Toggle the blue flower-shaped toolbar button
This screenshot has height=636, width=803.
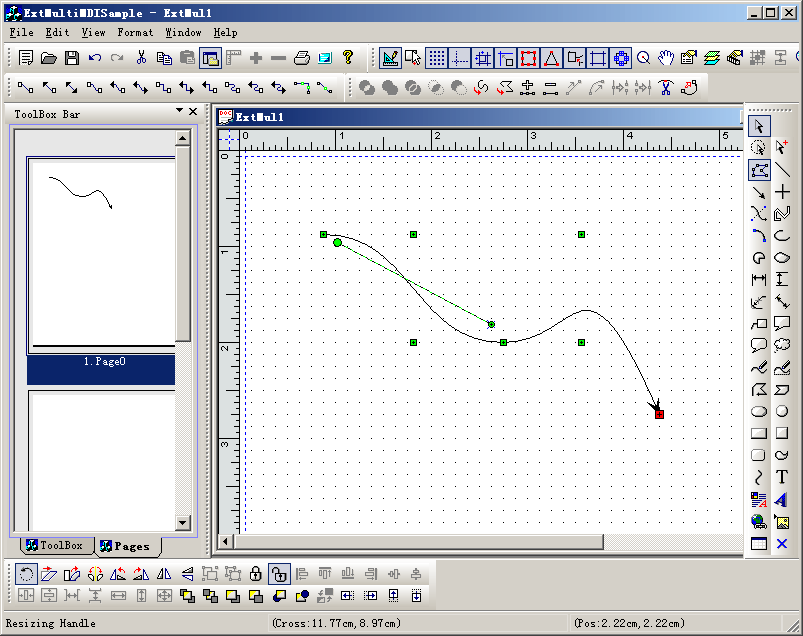click(x=621, y=58)
